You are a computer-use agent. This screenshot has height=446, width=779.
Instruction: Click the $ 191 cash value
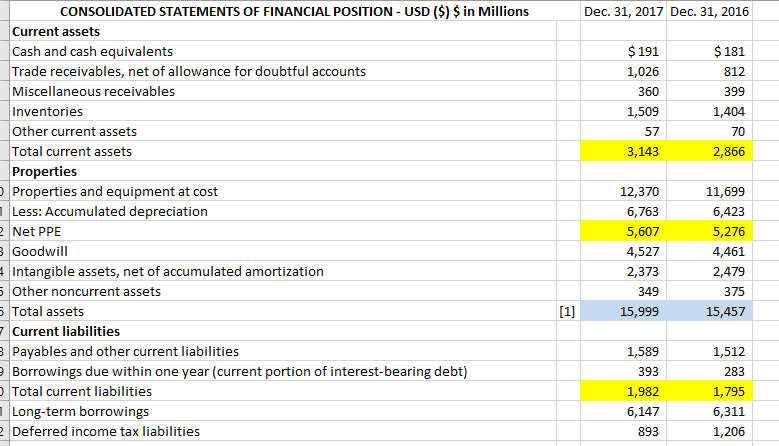(643, 51)
